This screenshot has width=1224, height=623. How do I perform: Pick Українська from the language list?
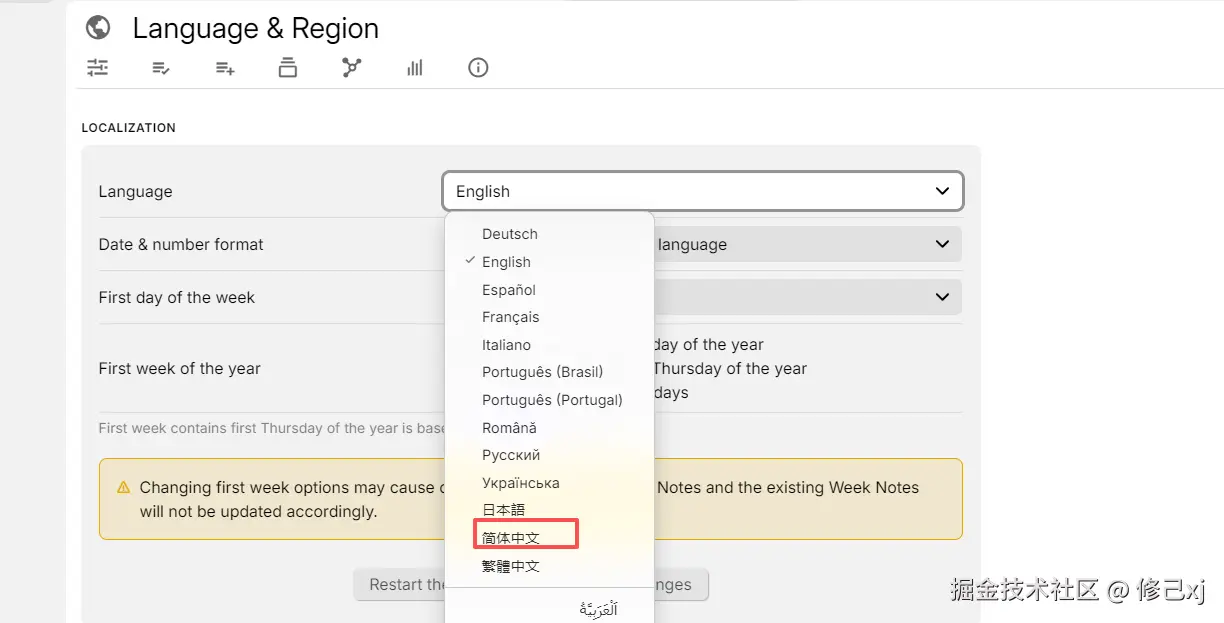520,483
